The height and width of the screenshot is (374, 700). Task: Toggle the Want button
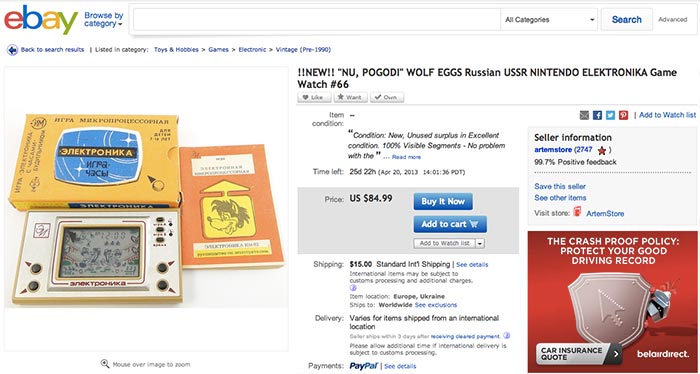point(350,97)
